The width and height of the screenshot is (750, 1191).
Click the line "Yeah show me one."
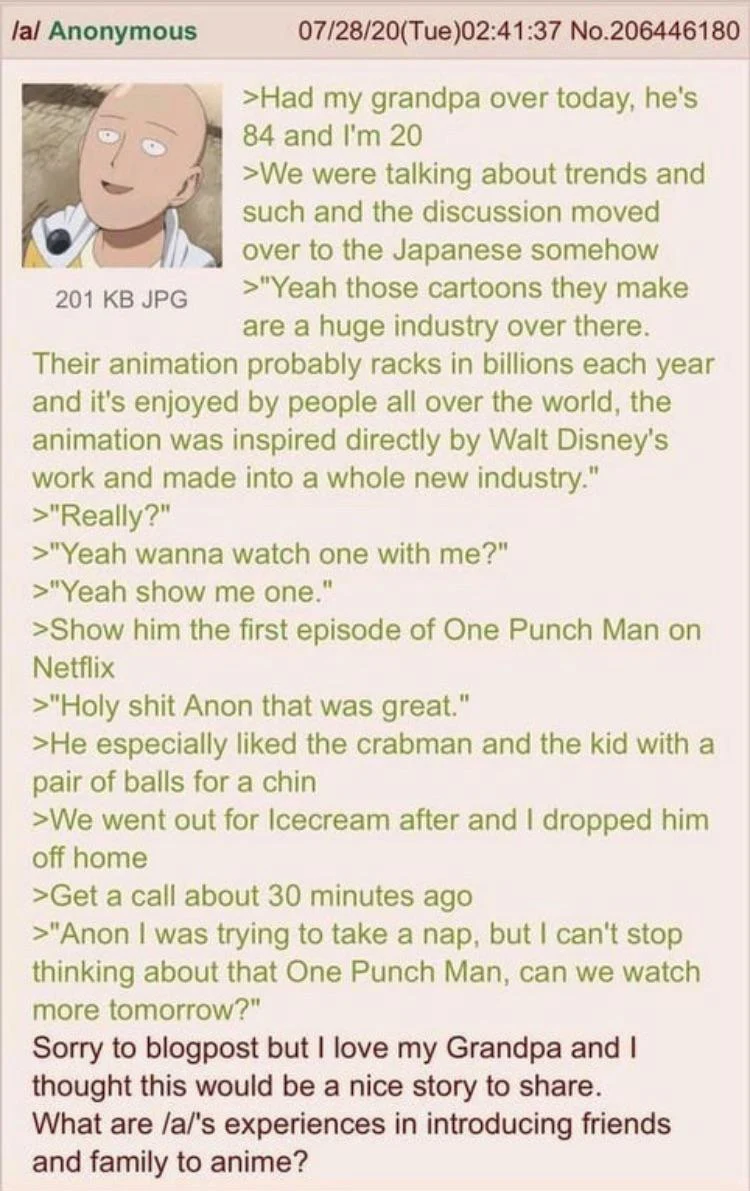click(182, 592)
